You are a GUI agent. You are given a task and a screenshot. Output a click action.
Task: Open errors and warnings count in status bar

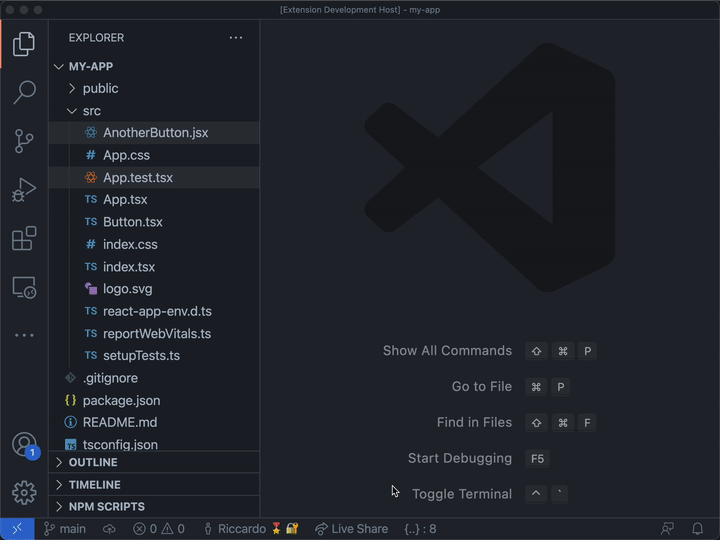(x=159, y=529)
